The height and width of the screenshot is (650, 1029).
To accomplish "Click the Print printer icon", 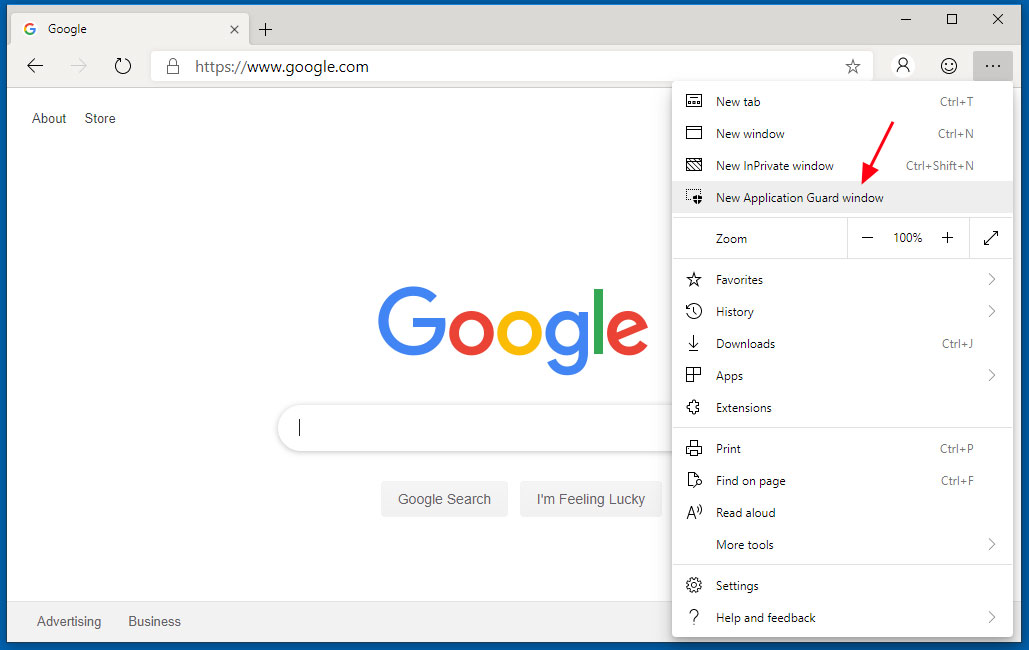I will (x=694, y=448).
